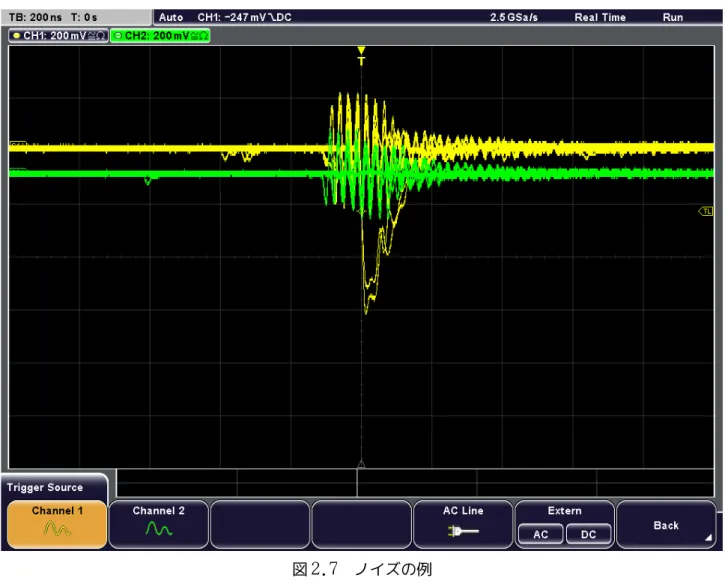Click the T: 0 s trigger time readout
The height and width of the screenshot is (584, 725).
[x=84, y=18]
